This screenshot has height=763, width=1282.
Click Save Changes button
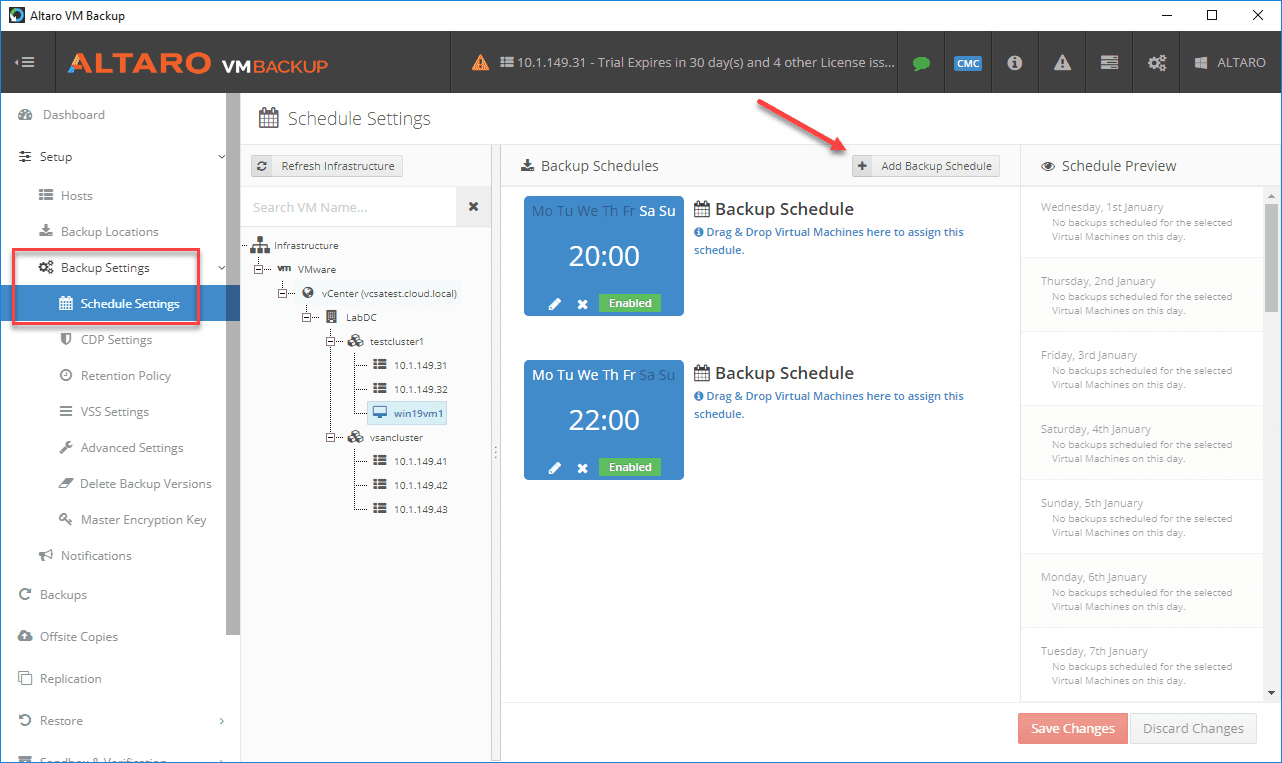(x=1073, y=729)
